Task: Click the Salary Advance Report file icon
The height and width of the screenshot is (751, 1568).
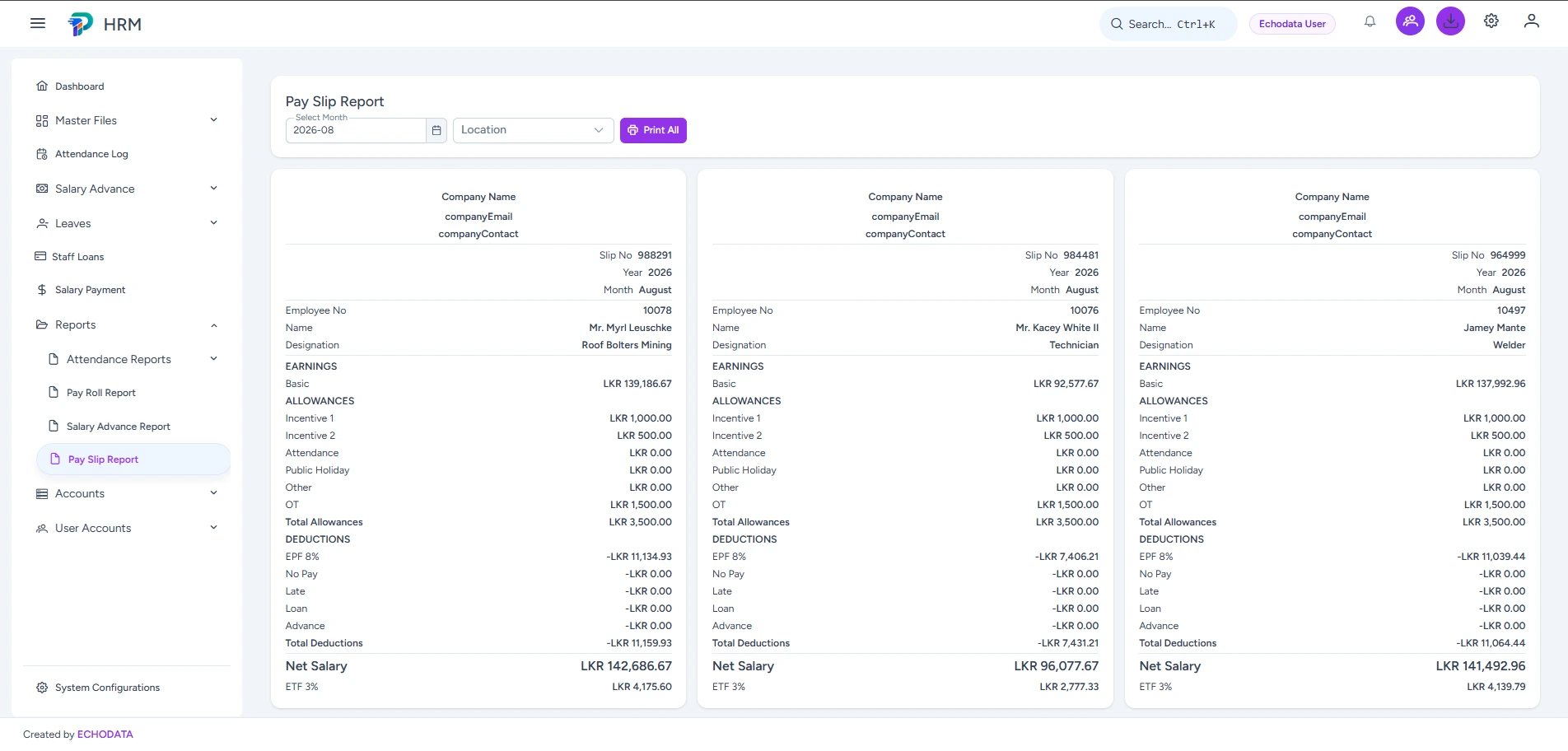Action: (54, 426)
